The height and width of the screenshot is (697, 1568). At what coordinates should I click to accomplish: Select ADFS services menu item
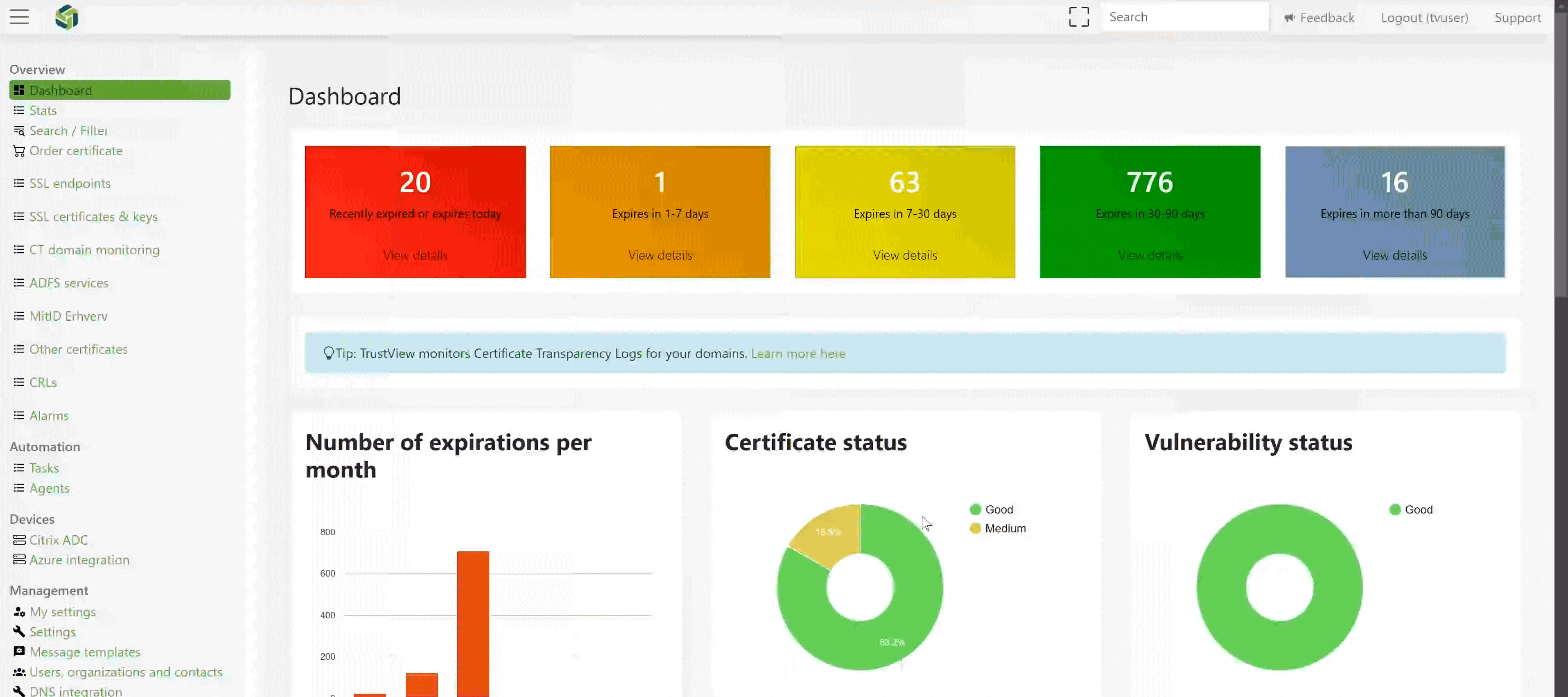point(68,283)
